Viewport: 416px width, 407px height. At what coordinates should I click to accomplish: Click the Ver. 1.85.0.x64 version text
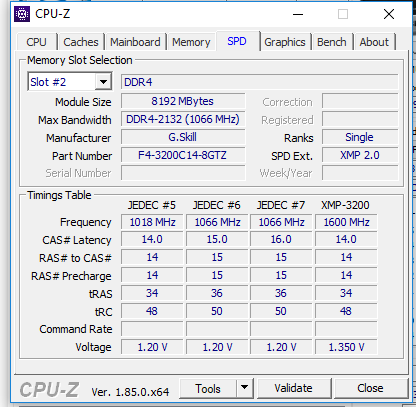pos(130,392)
